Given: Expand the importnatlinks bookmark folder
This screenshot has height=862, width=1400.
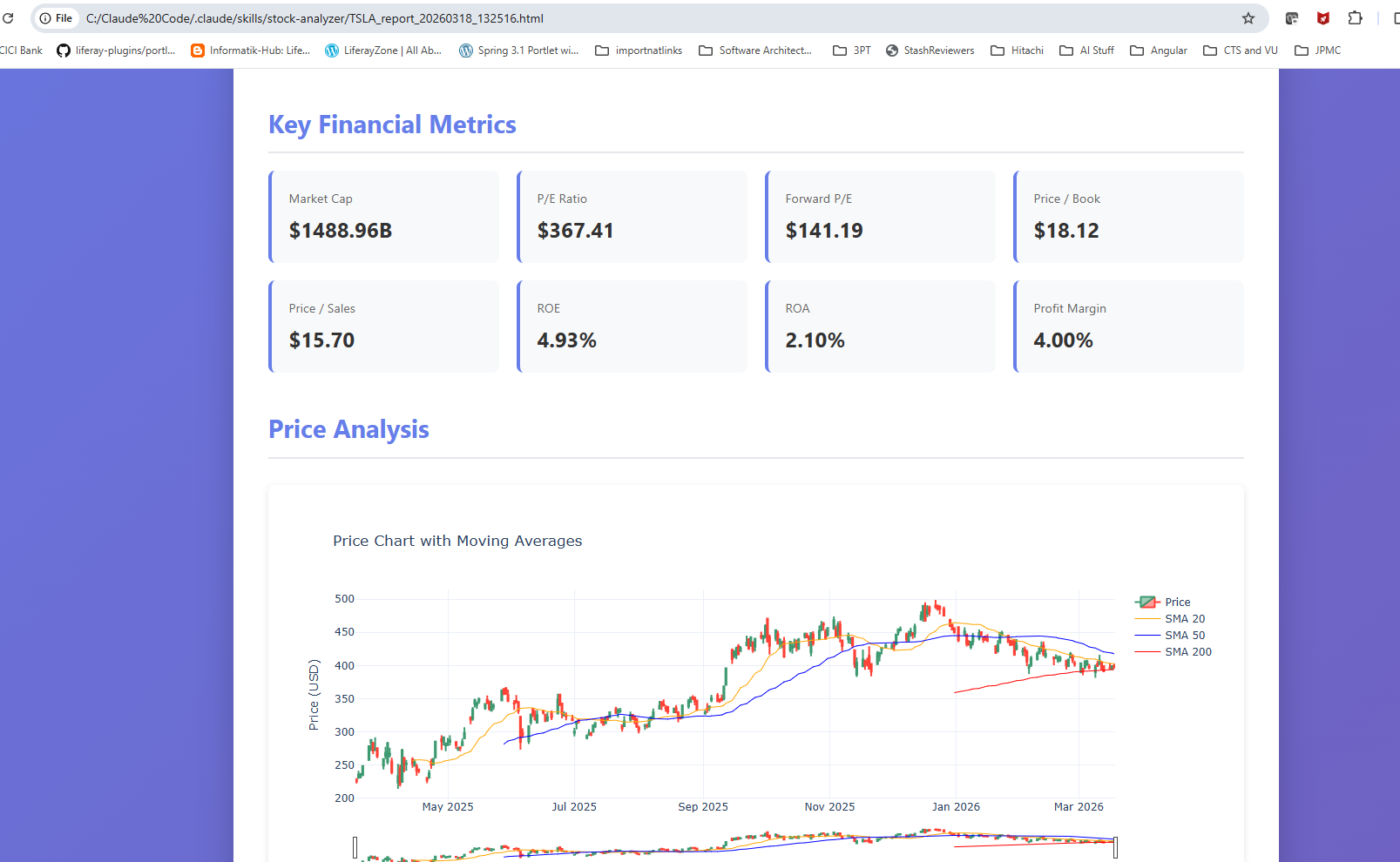Looking at the screenshot, I should pyautogui.click(x=639, y=51).
